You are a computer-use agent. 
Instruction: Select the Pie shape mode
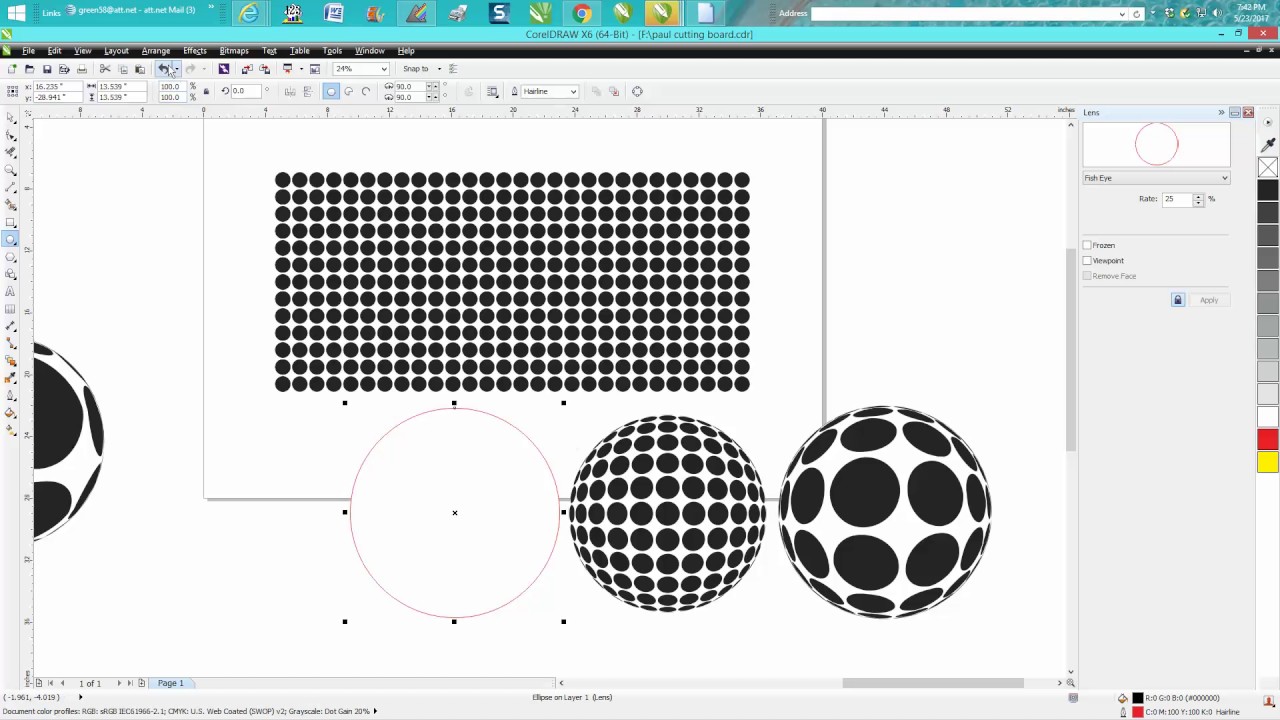click(x=348, y=91)
